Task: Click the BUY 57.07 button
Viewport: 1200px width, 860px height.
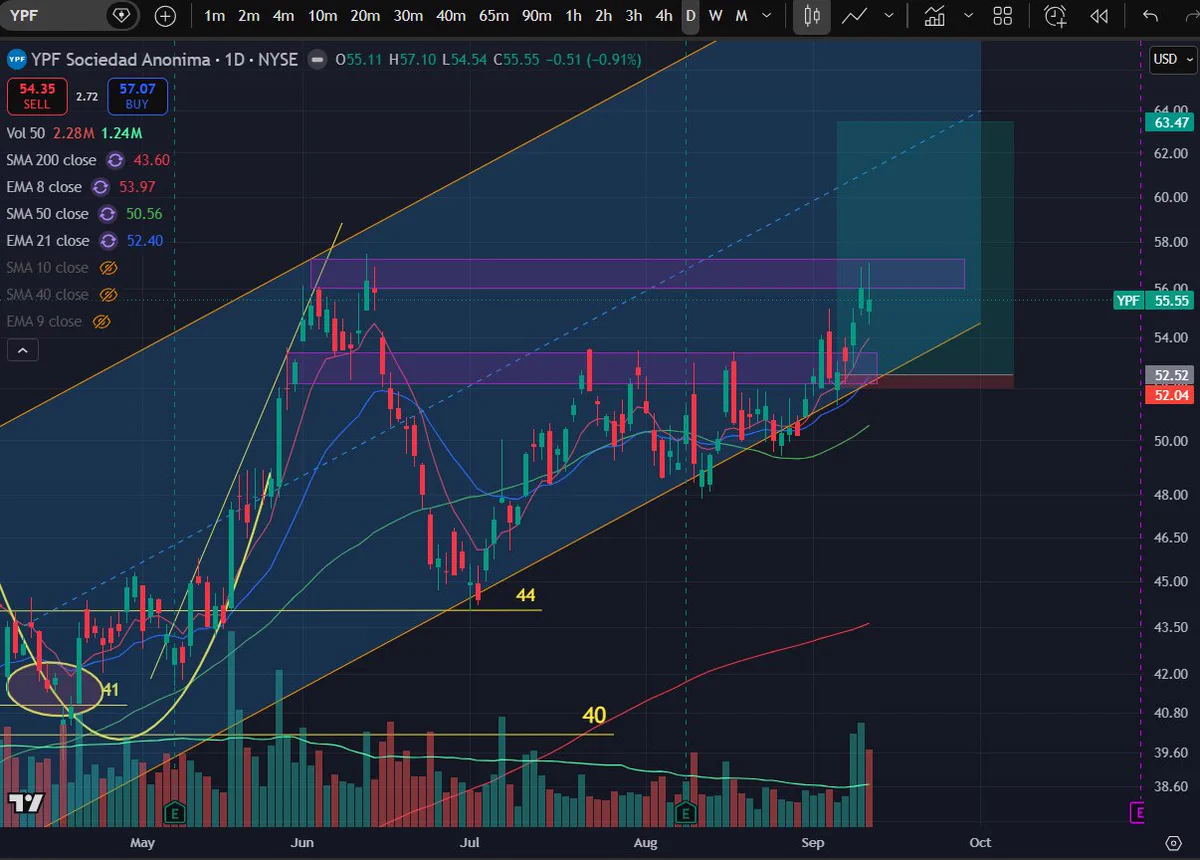Action: click(137, 97)
